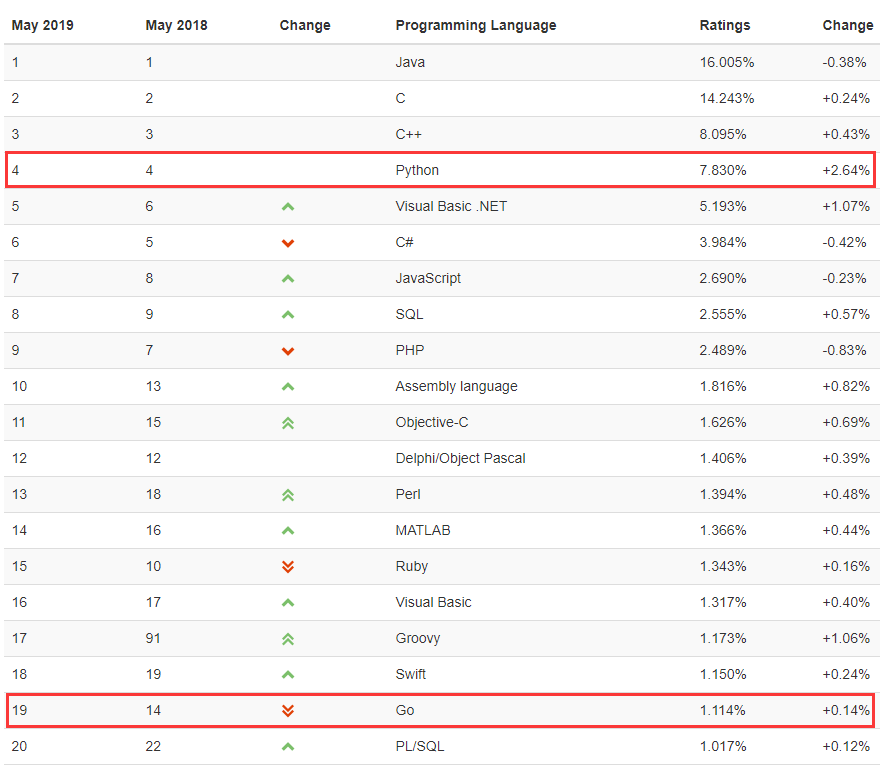880x777 pixels.
Task: Click the double up arrow in Objective-C row
Action: click(x=288, y=423)
